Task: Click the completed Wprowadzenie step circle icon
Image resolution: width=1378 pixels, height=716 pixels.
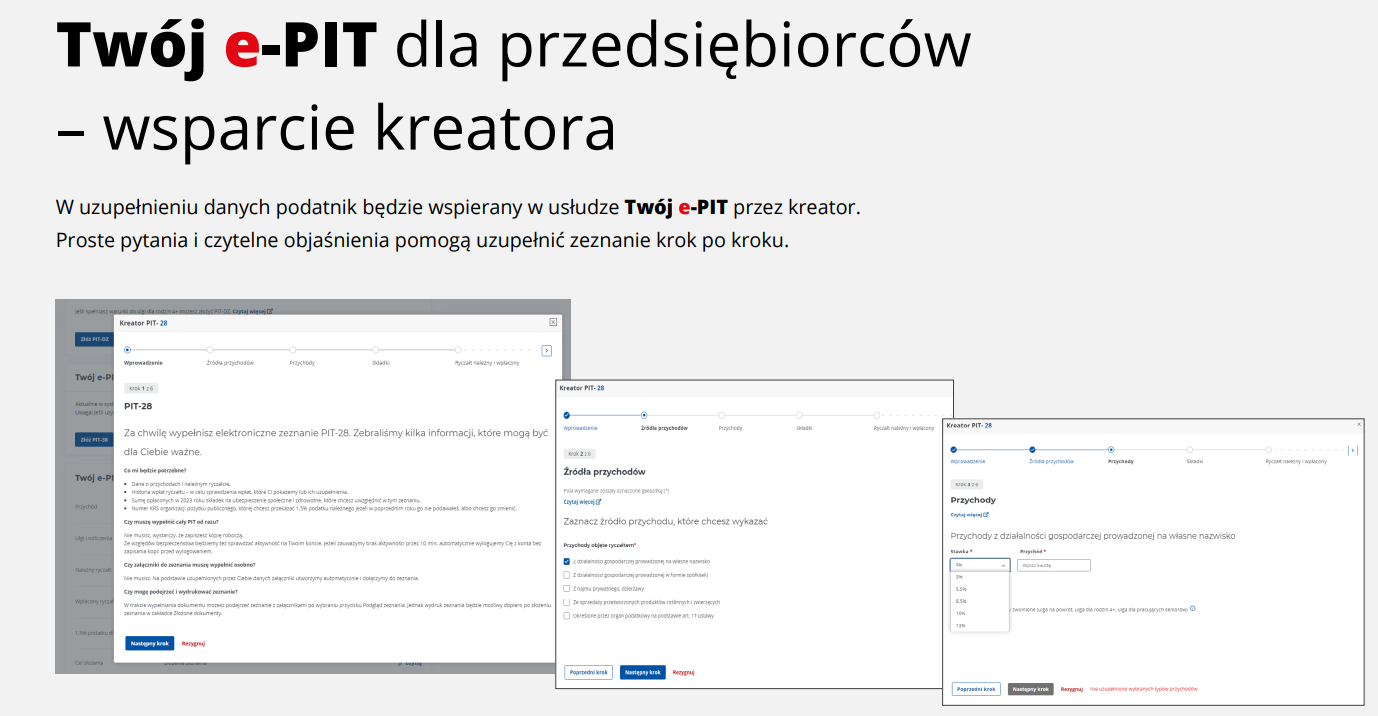Action: click(x=566, y=413)
